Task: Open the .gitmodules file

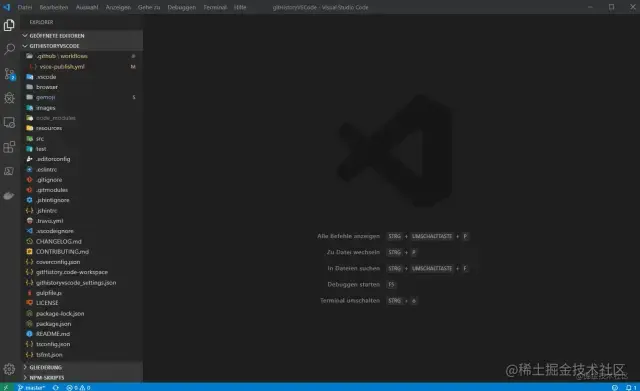Action: pyautogui.click(x=82, y=190)
